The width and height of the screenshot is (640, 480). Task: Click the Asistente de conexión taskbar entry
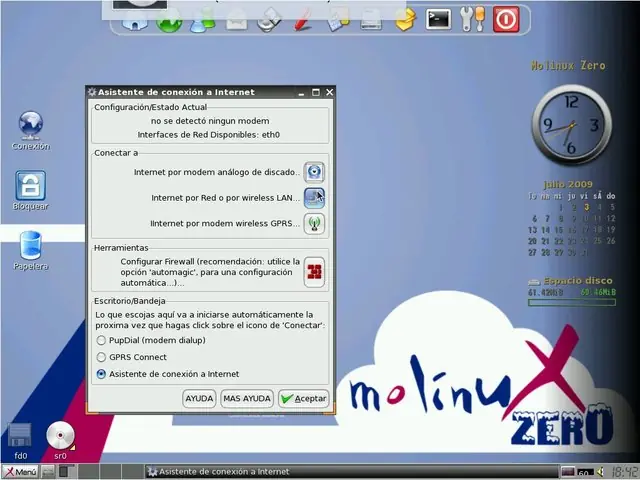(x=351, y=472)
